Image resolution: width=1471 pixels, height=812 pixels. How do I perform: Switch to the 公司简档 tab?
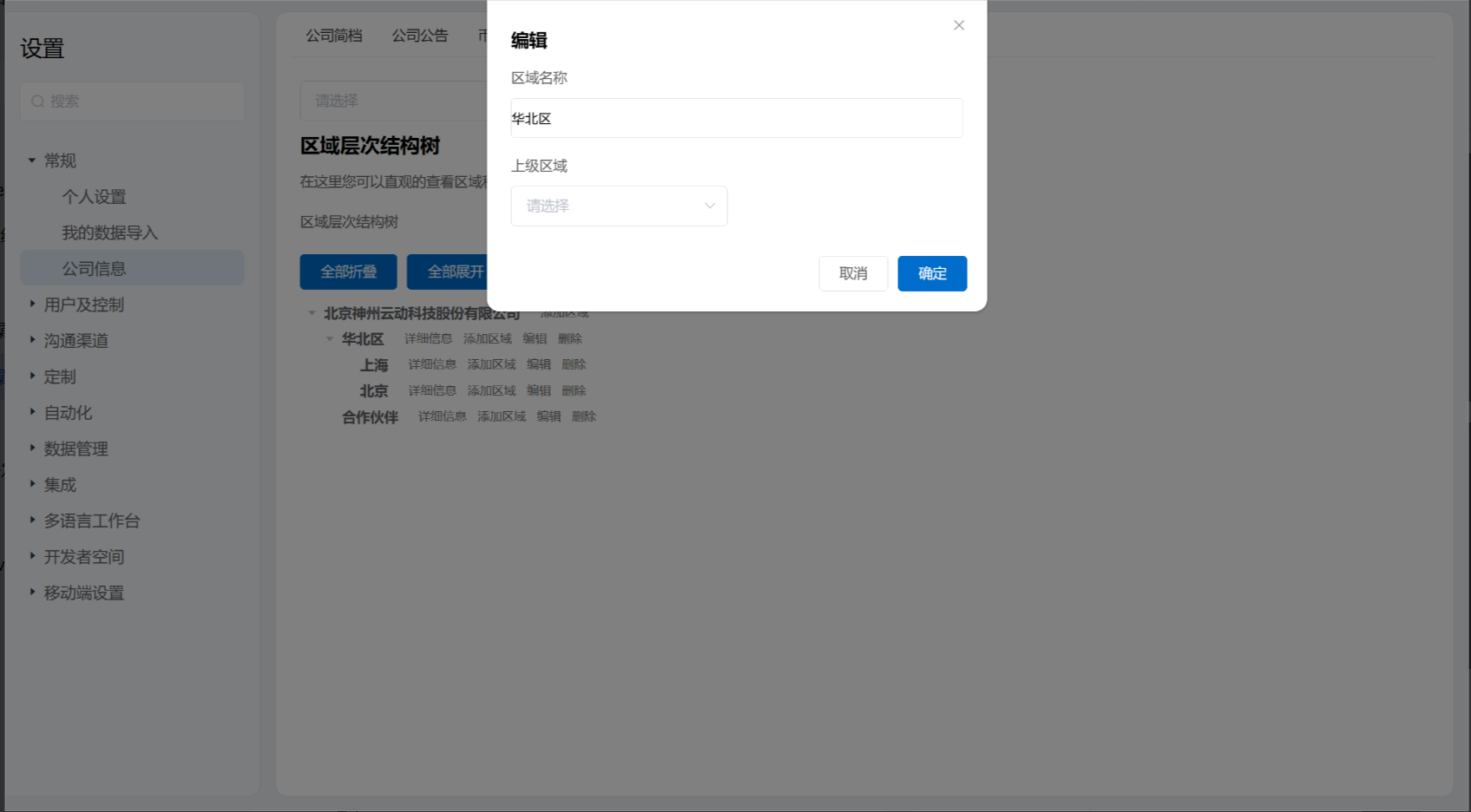coord(334,36)
